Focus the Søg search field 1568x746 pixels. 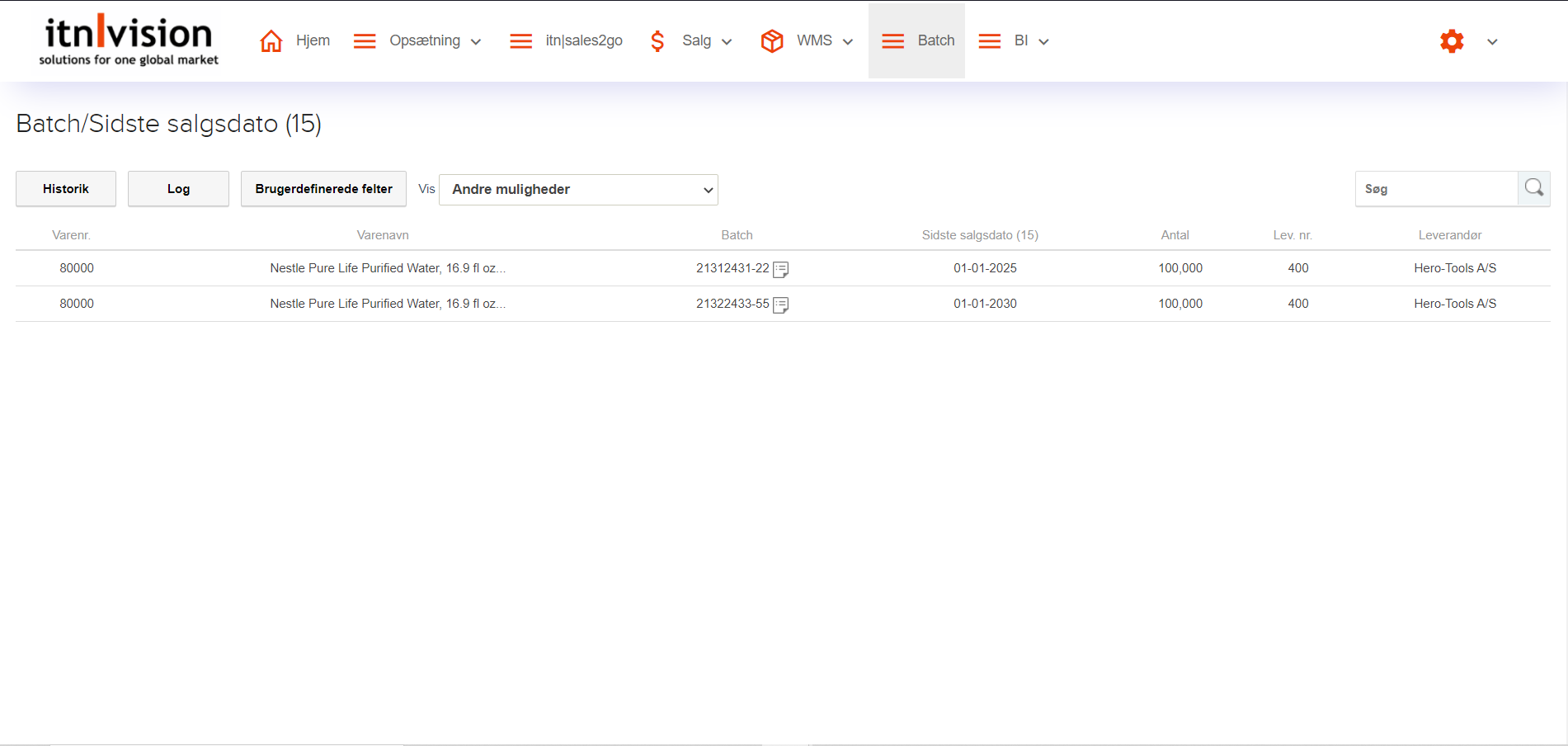1436,189
